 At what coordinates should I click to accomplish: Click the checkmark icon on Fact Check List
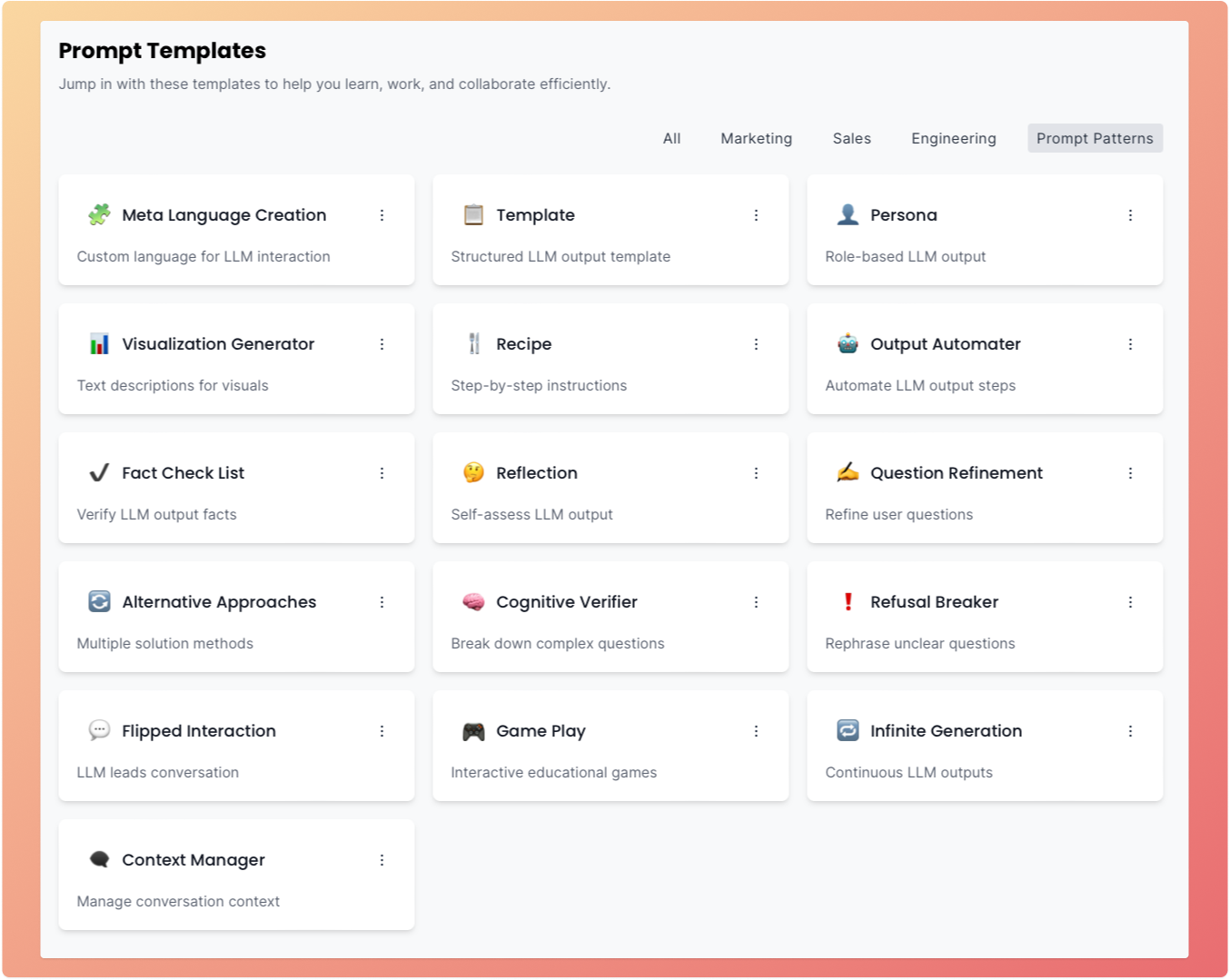[x=98, y=473]
